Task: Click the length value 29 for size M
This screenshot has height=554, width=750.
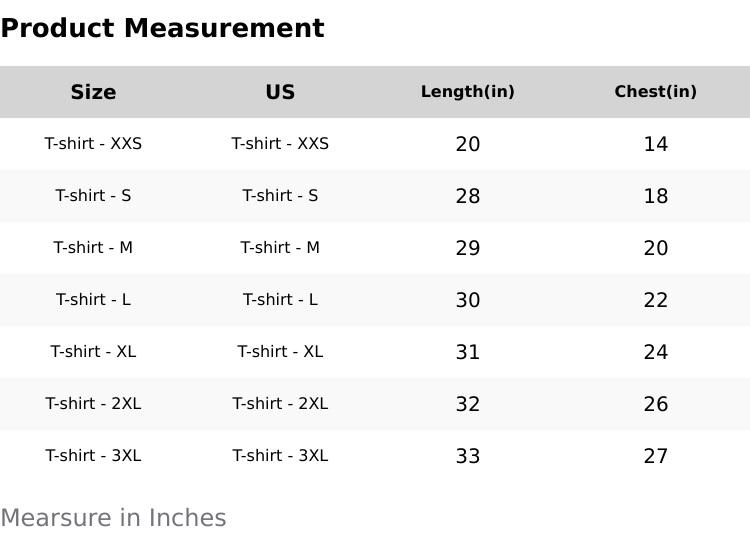Action: click(x=467, y=248)
